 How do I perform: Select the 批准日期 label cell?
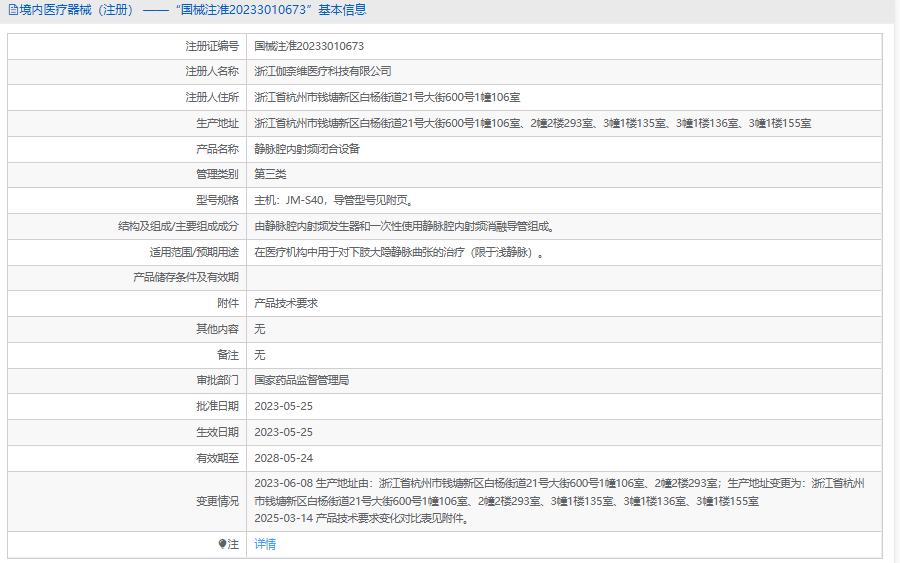[217, 406]
